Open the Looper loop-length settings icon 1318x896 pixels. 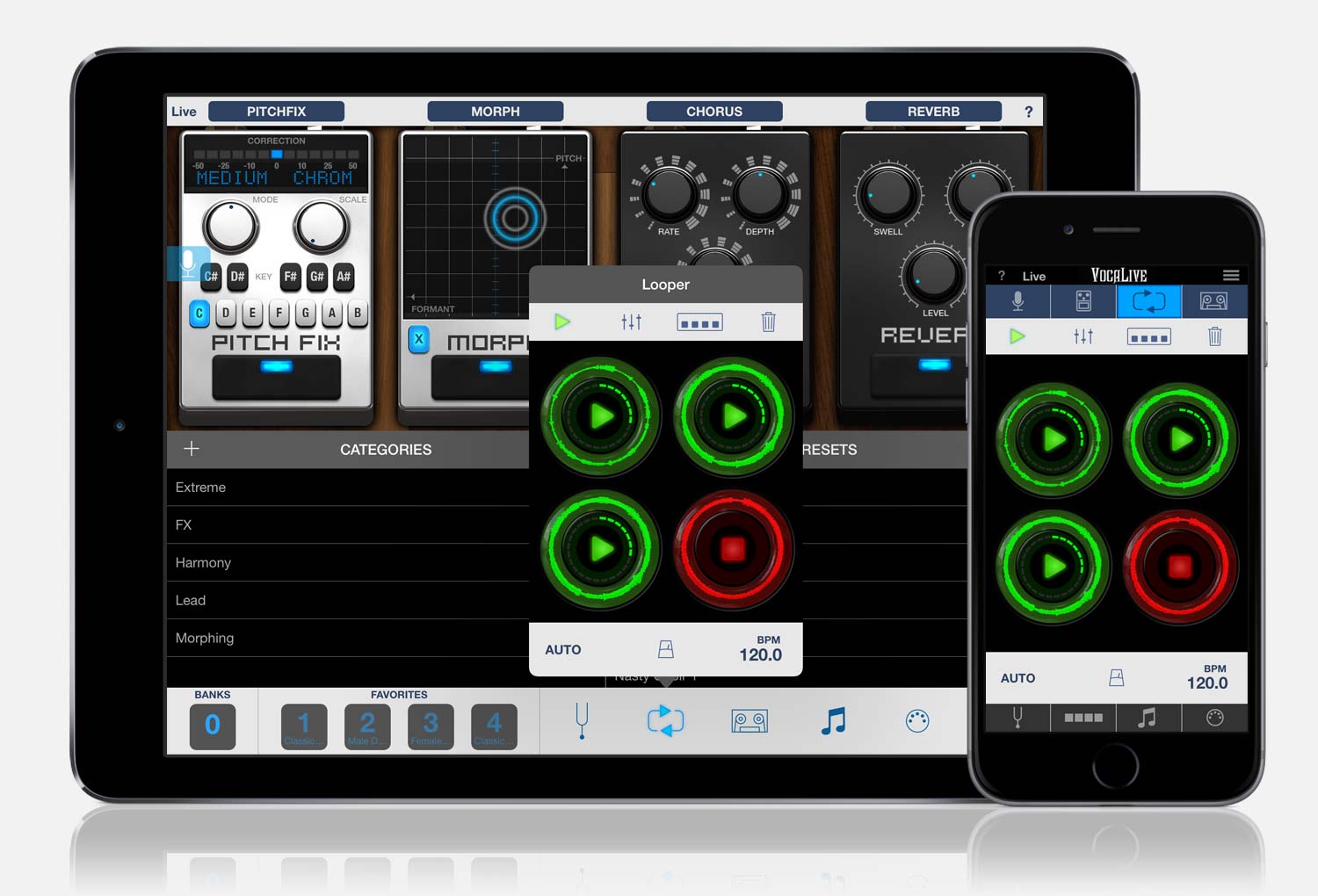(699, 322)
